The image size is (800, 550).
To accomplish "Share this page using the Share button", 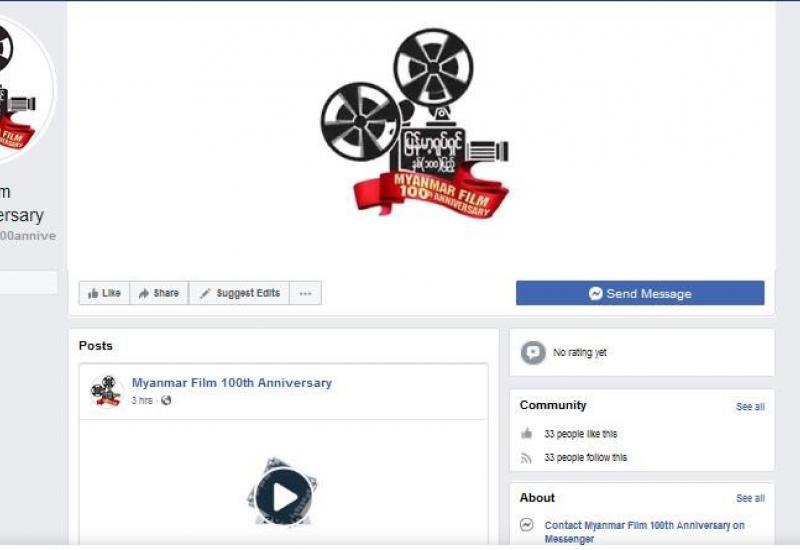I will coord(159,293).
